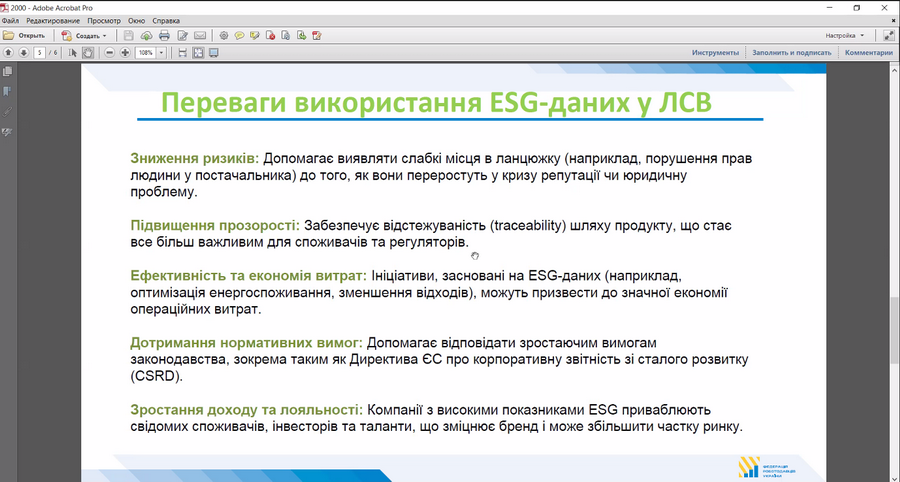Open the Справка menu
900x482 pixels.
166,20
